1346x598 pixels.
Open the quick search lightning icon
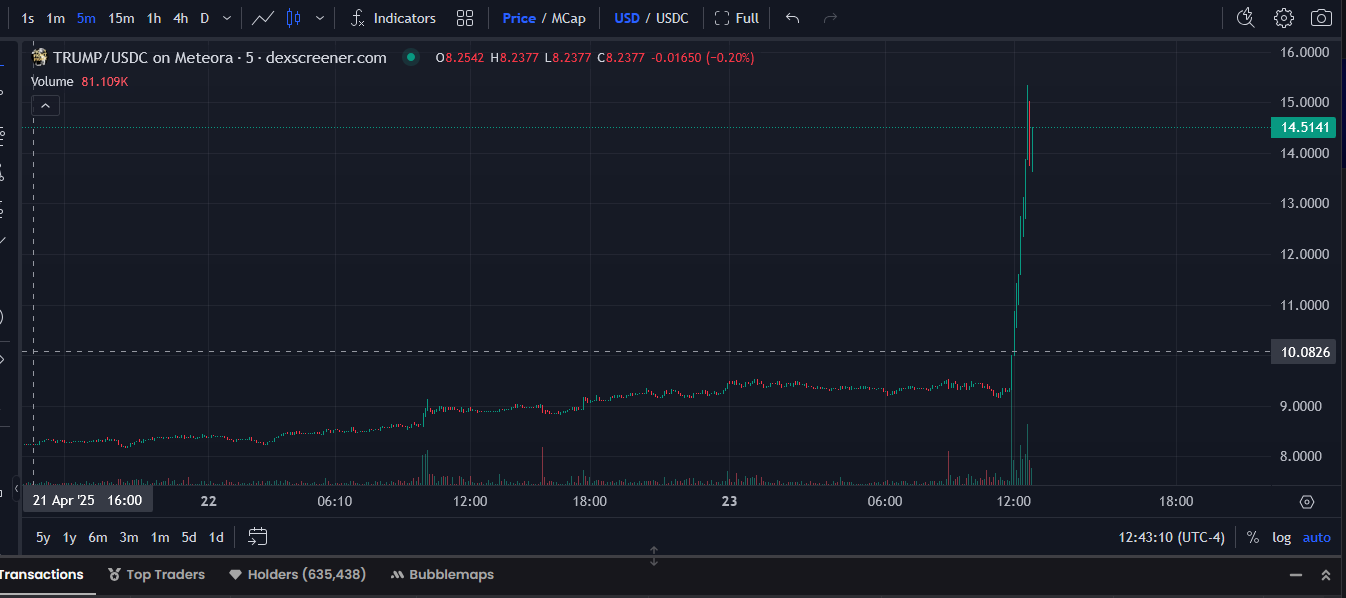tap(1246, 18)
